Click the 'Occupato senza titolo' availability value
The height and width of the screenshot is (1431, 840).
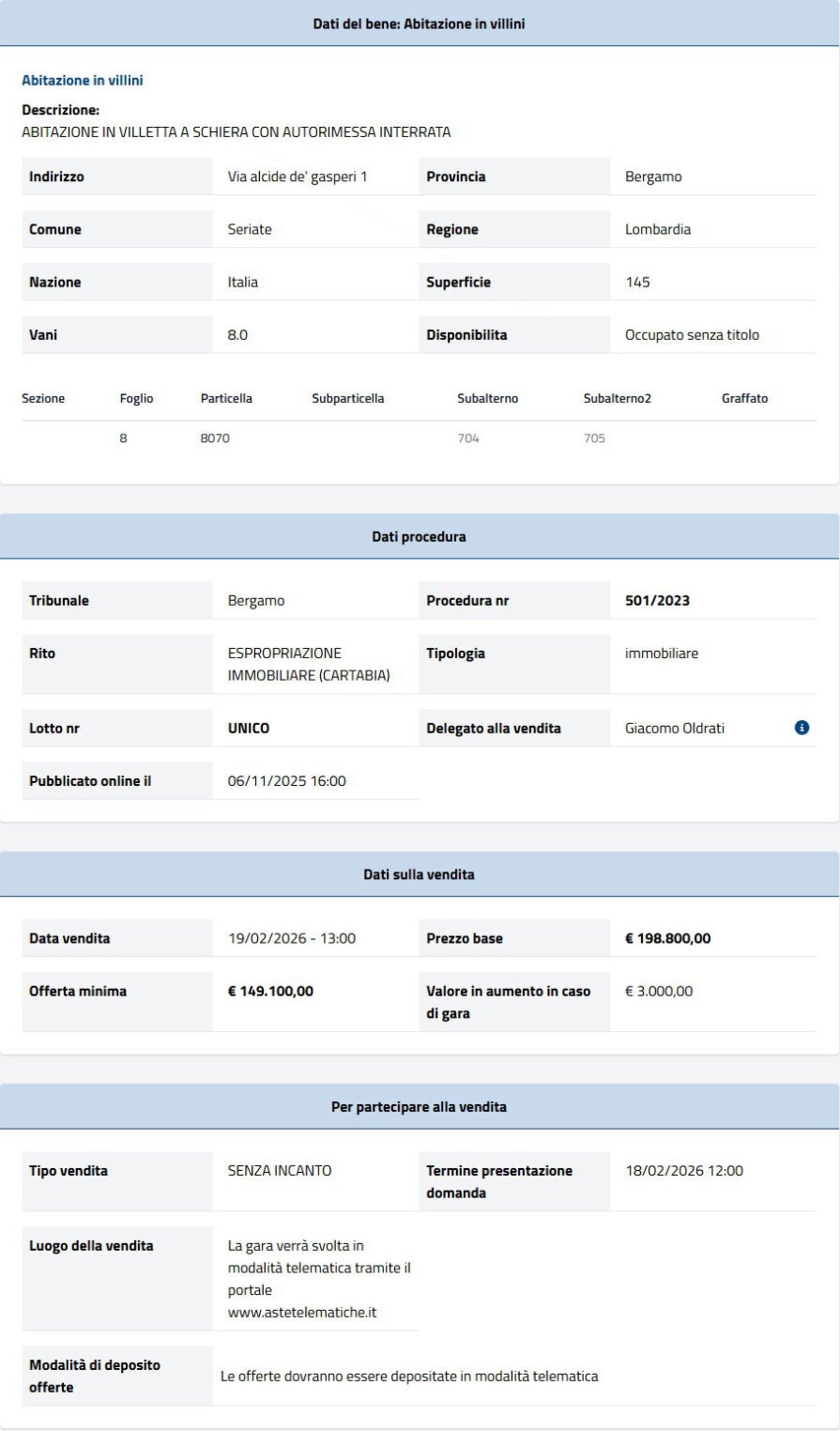[692, 335]
